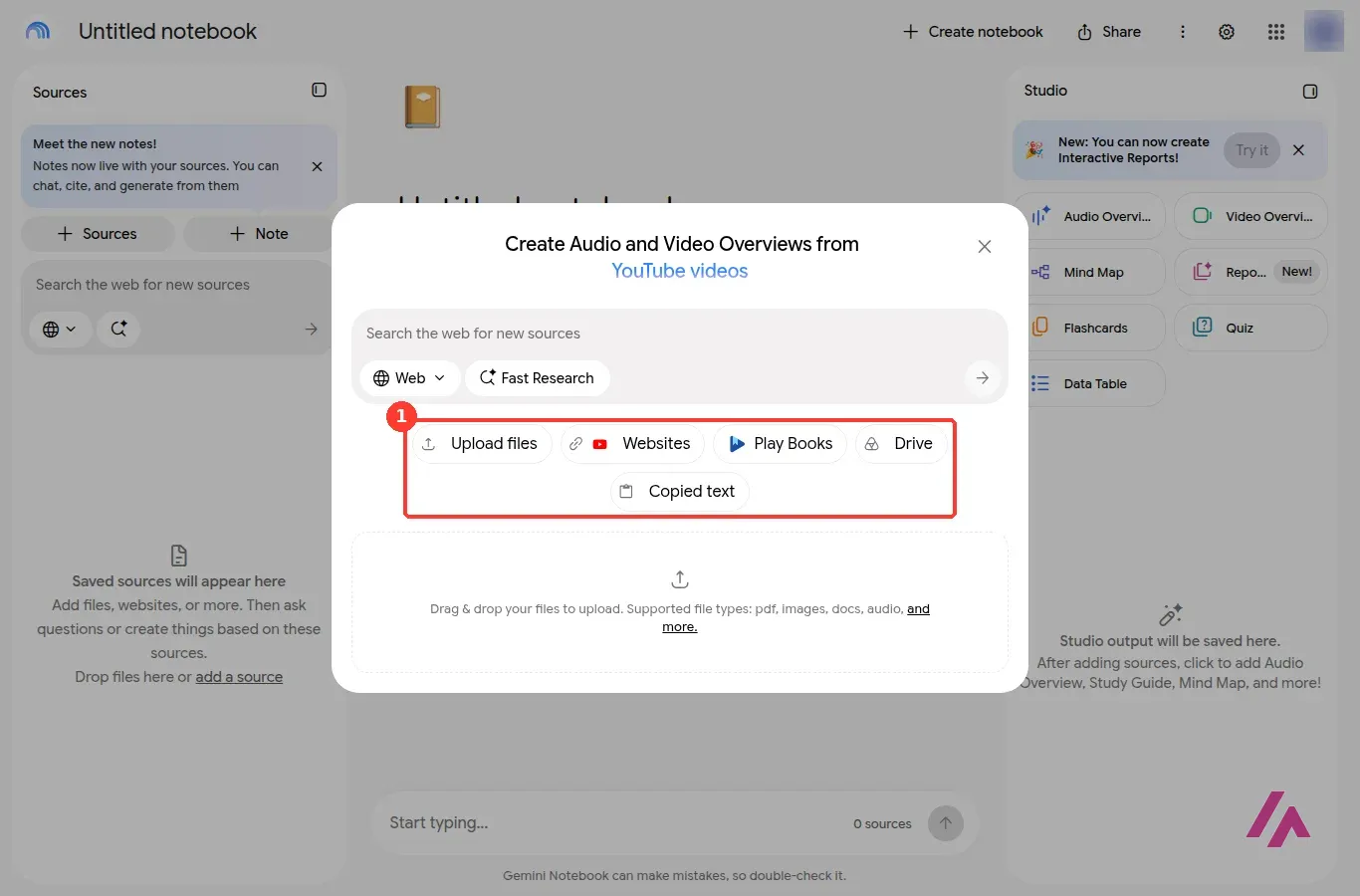1360x896 pixels.
Task: Click the upload icon in drop zone
Action: pos(680,579)
